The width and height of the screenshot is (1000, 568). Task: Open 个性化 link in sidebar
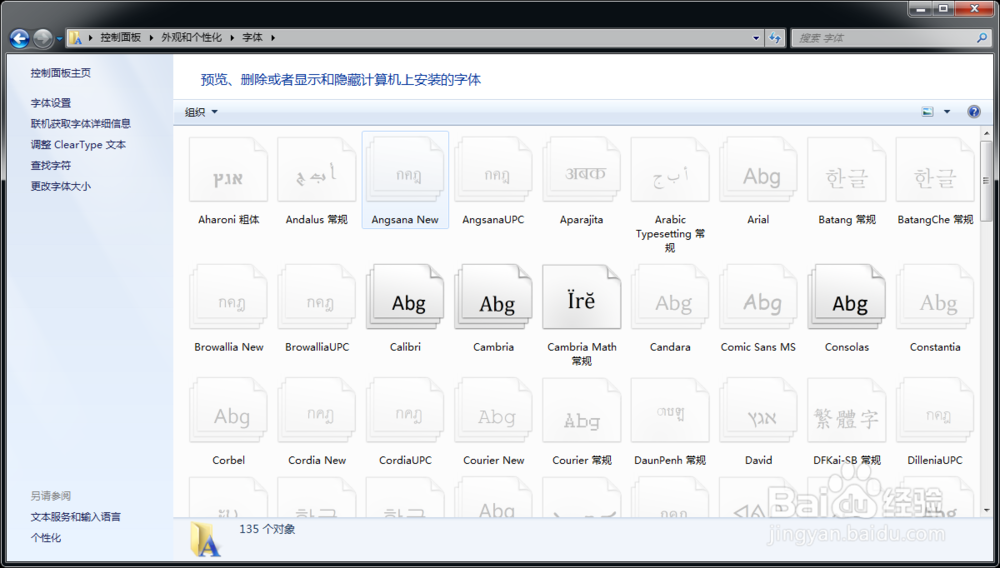pyautogui.click(x=46, y=538)
